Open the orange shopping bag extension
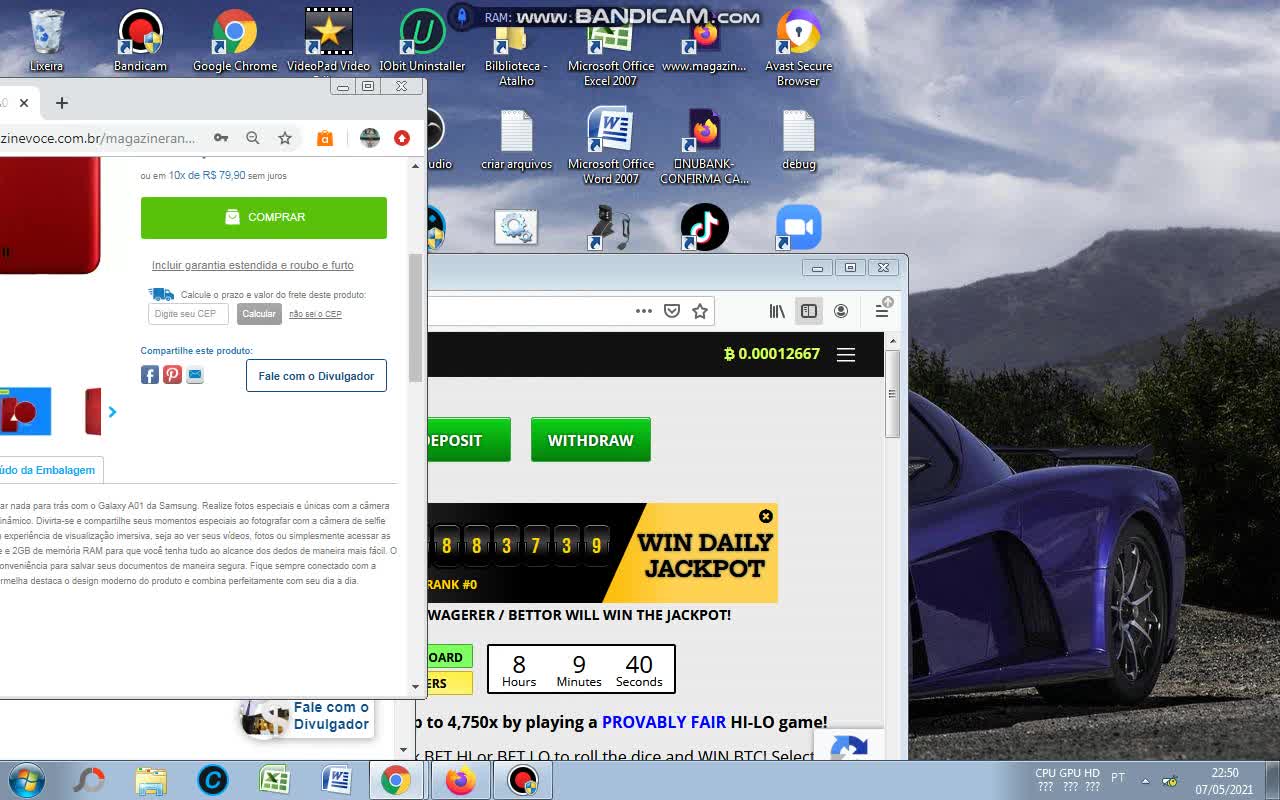The height and width of the screenshot is (800, 1280). [325, 138]
